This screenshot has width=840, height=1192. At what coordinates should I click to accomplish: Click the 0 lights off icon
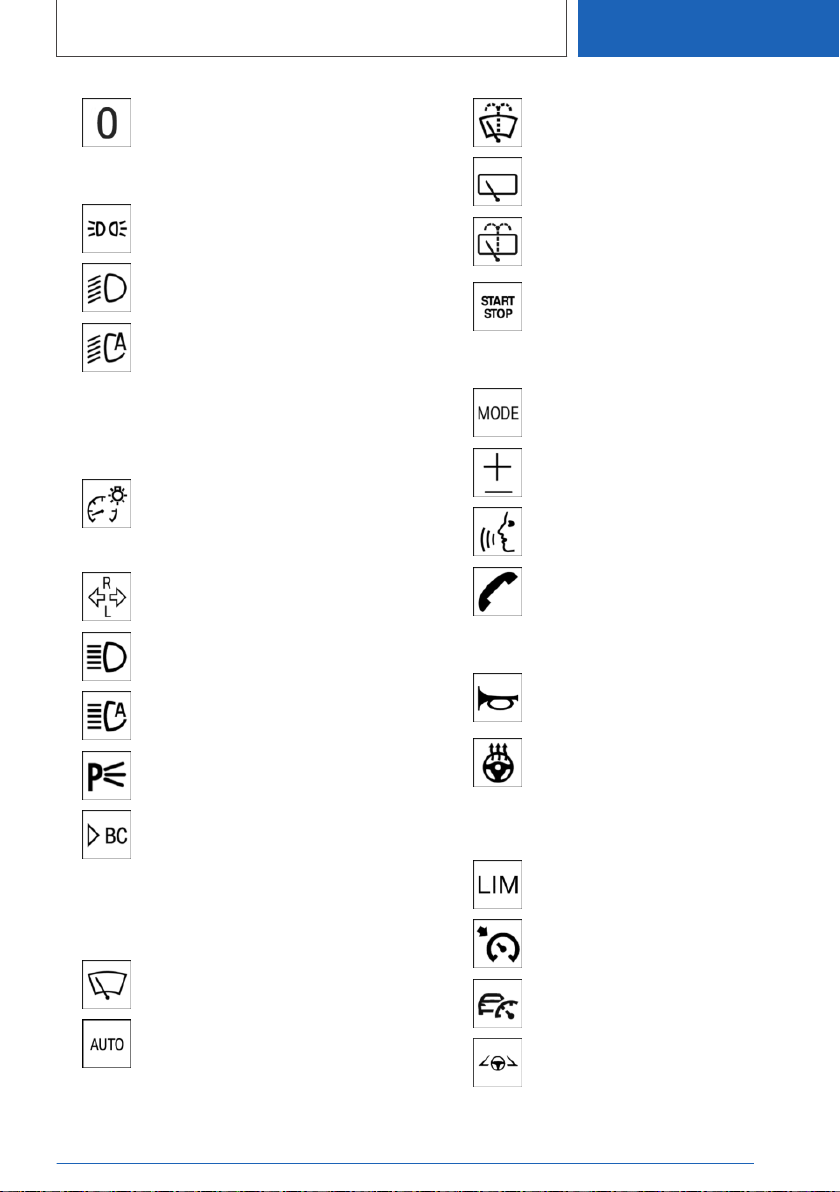coord(106,122)
